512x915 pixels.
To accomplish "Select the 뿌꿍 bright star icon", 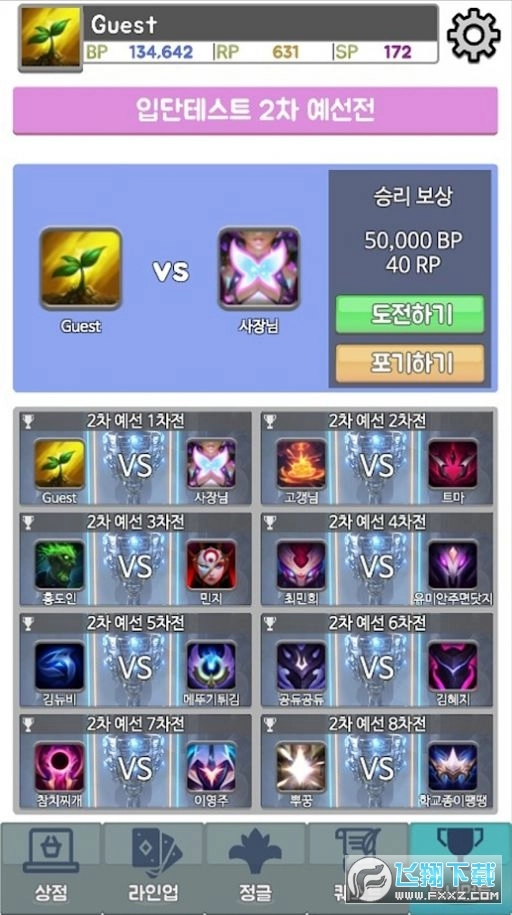I will pyautogui.click(x=301, y=767).
